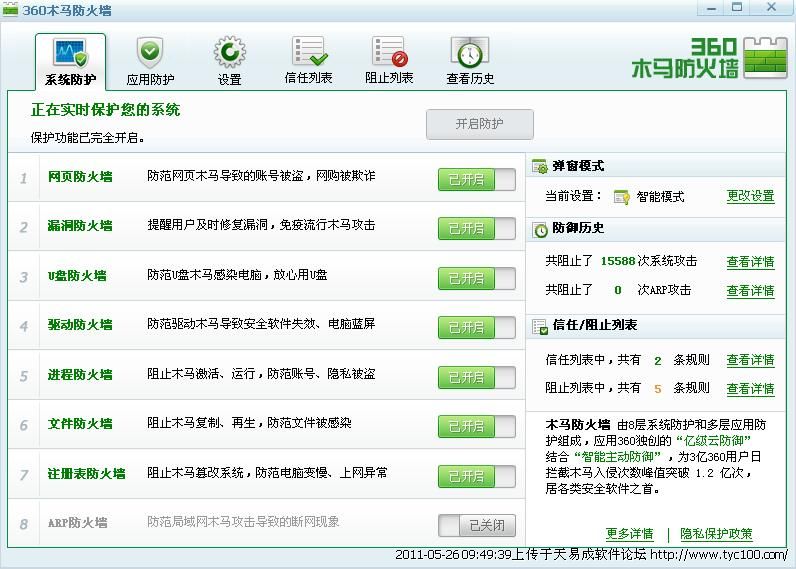
Task: Switch to the 应用防护 tab
Action: 150,62
